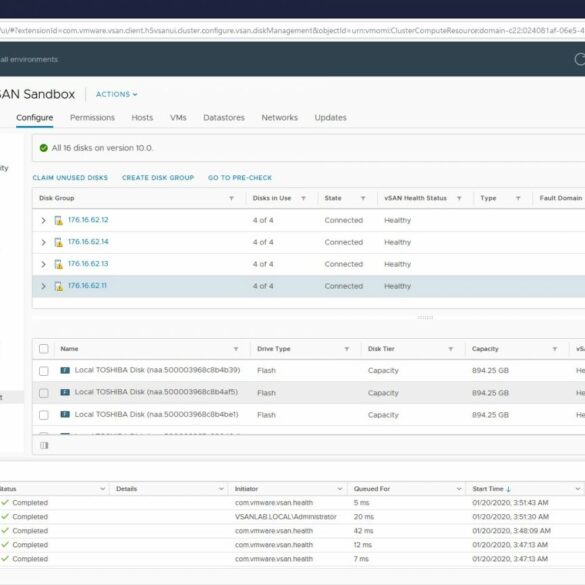Open host link 176.16.62.12
This screenshot has height=585, width=585.
click(88, 220)
